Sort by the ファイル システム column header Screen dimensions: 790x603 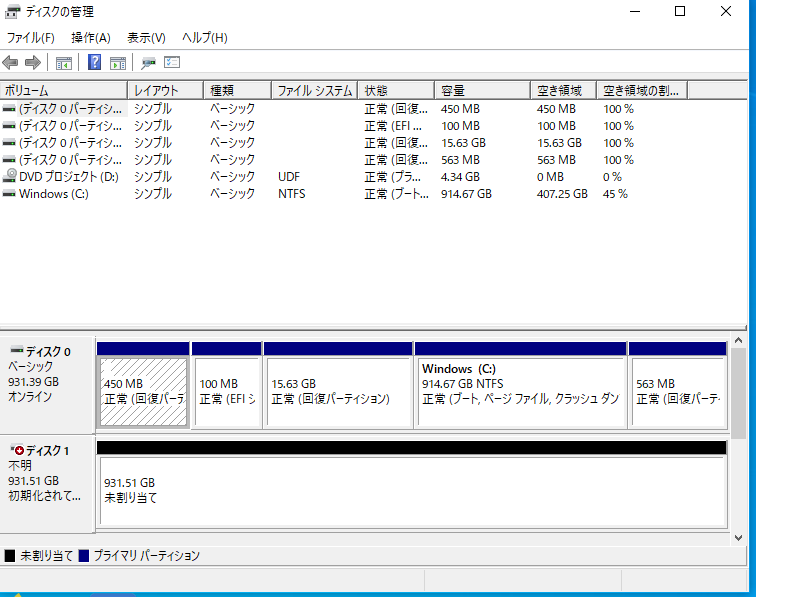(x=313, y=91)
